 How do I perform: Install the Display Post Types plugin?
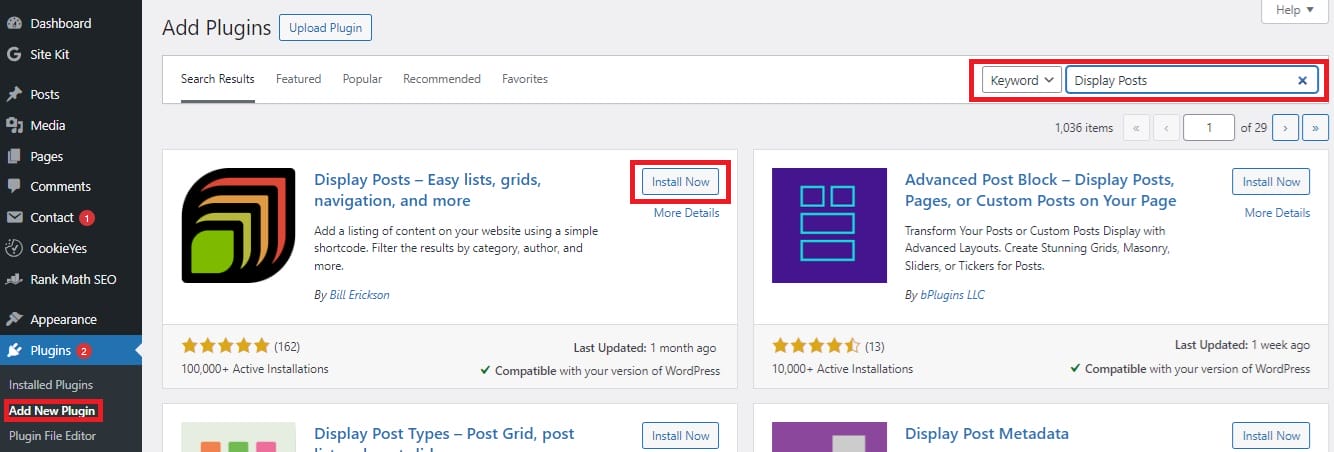(680, 435)
